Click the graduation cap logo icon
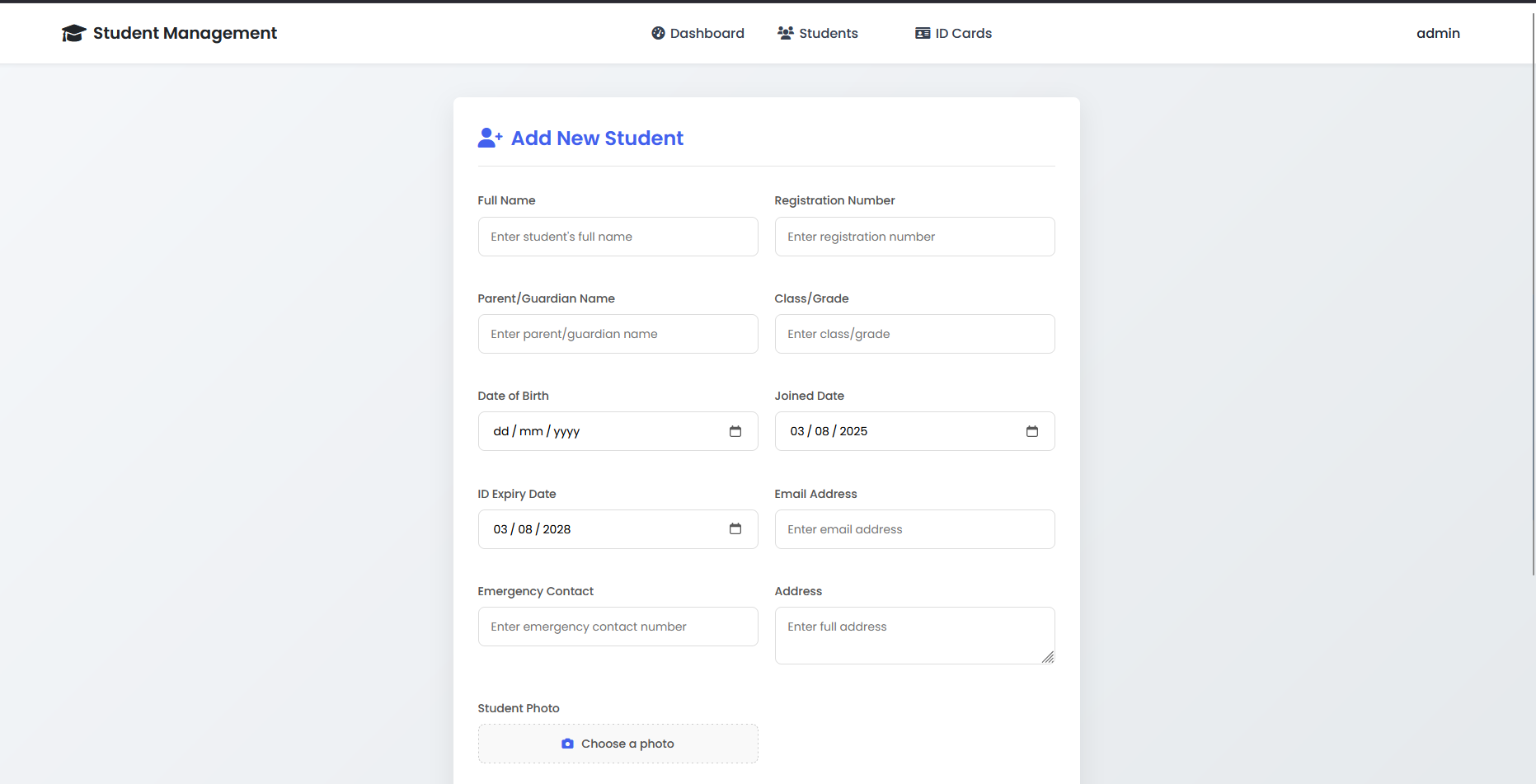Screen dimensions: 1536x784 click(73, 33)
